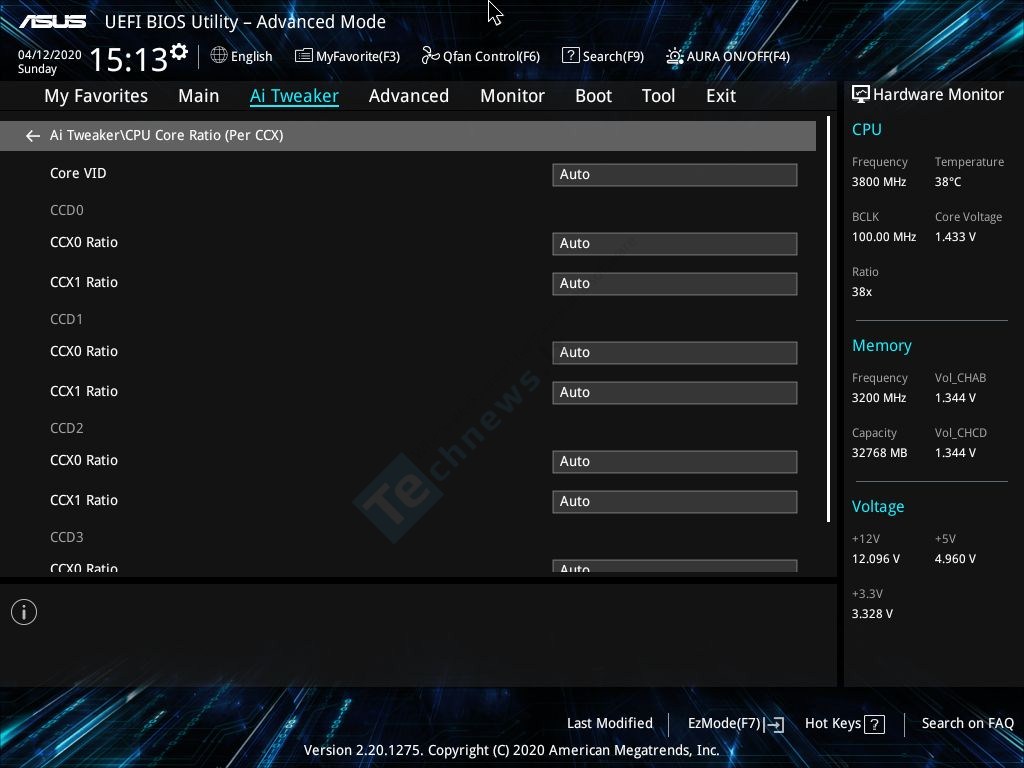Open Search on FAQ
Screen dimensions: 1024x768
967,723
